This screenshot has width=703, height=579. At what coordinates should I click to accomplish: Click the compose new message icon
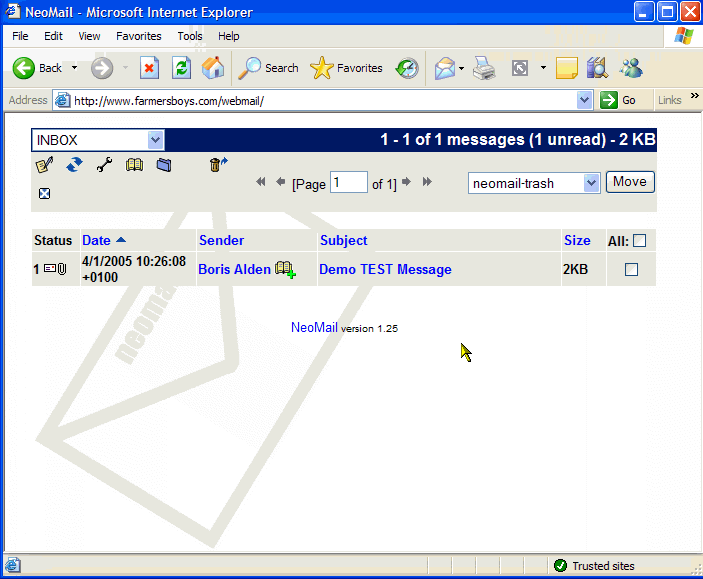[x=44, y=165]
